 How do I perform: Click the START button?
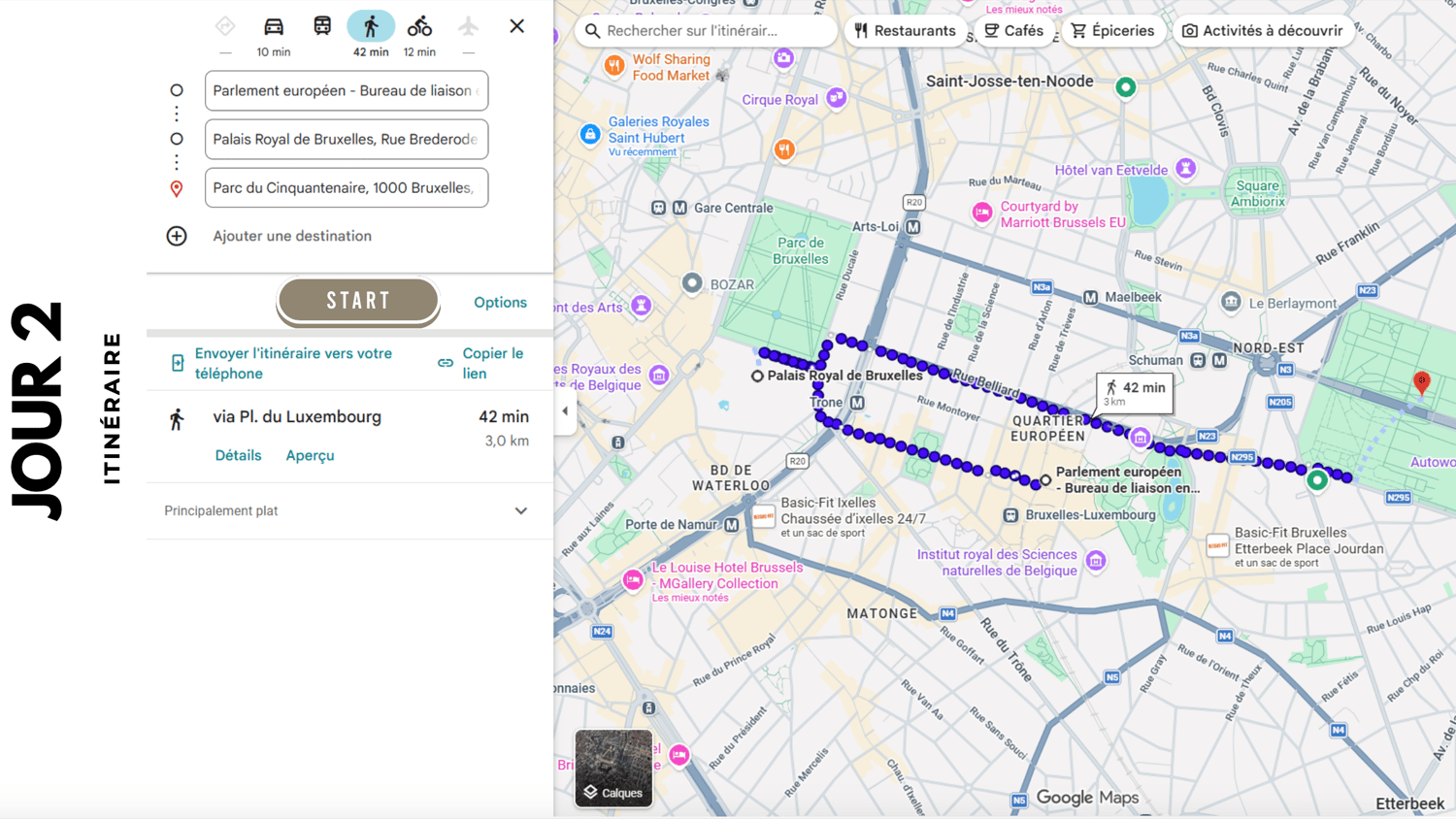(358, 300)
